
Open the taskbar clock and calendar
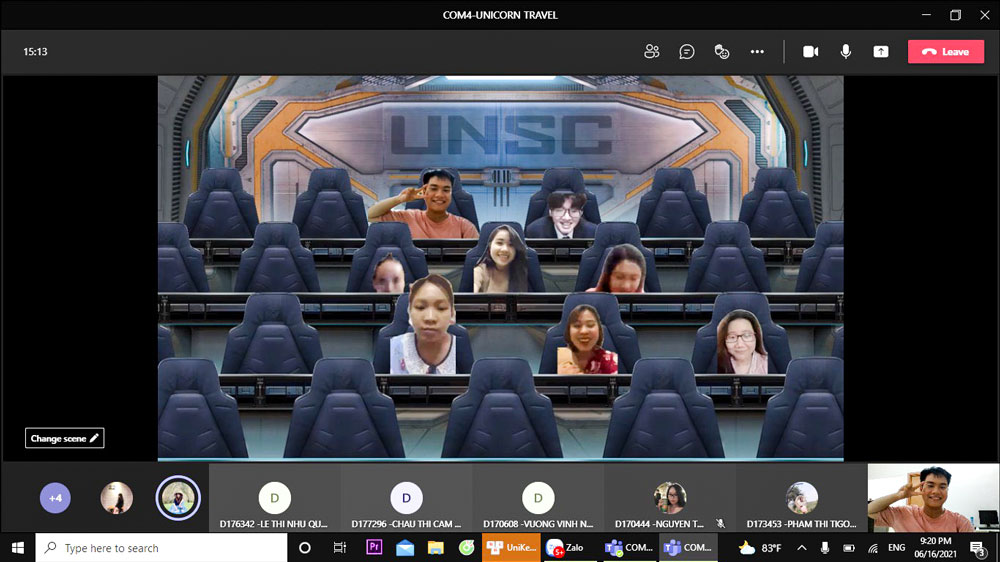[x=935, y=548]
